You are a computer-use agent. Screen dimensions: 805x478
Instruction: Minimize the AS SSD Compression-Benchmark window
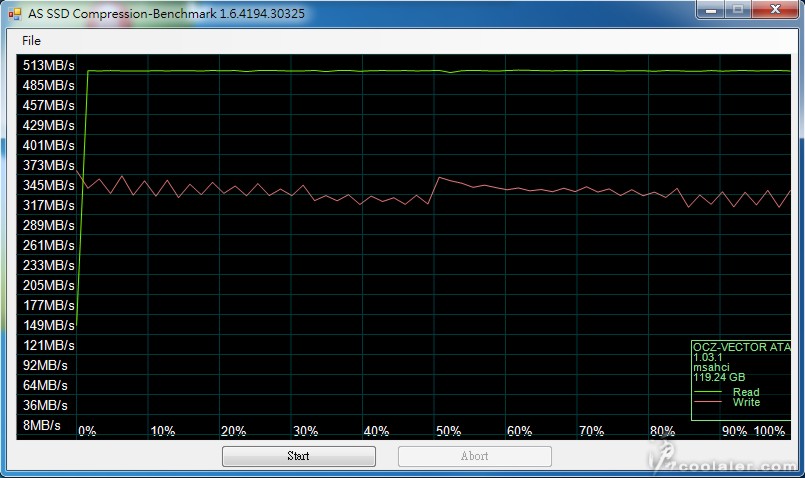[711, 10]
